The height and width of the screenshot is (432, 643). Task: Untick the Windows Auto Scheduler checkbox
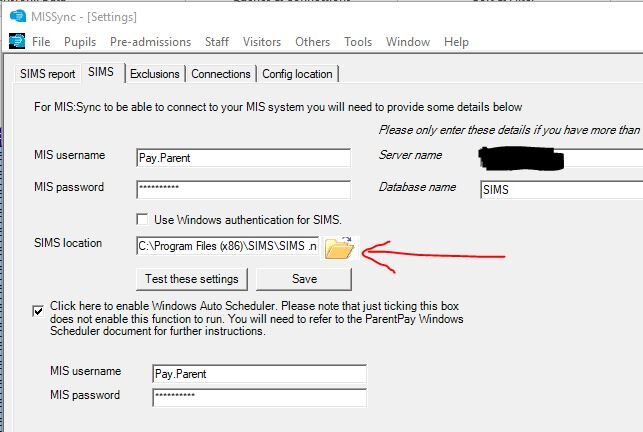[x=38, y=311]
